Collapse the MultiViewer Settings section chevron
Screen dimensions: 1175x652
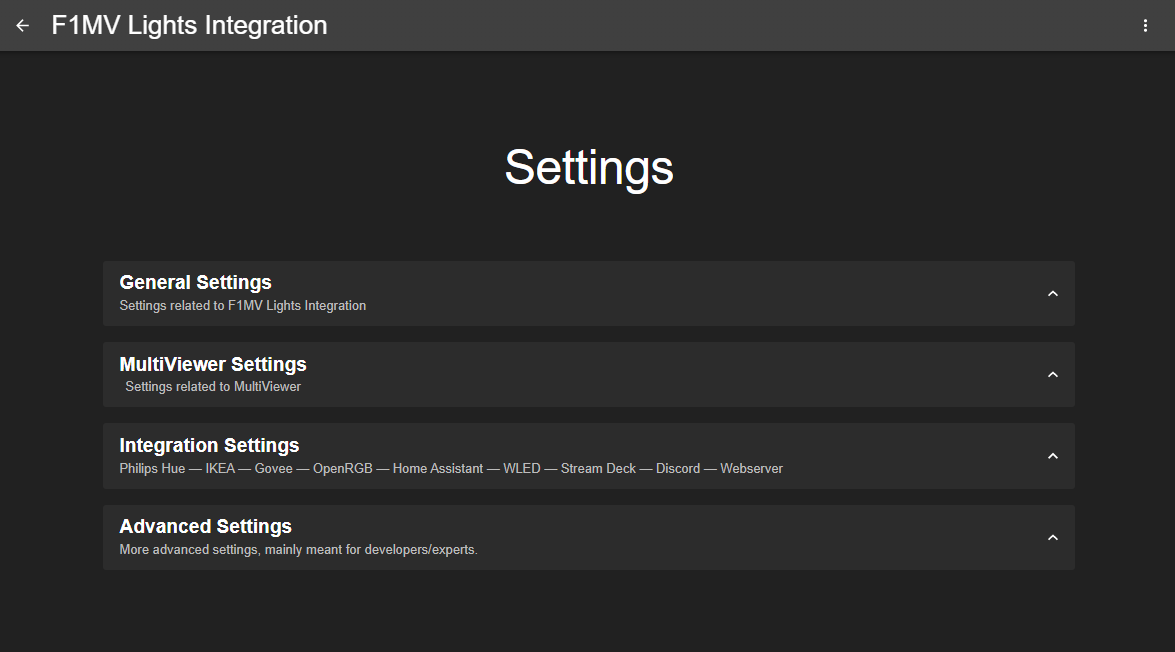point(1052,374)
